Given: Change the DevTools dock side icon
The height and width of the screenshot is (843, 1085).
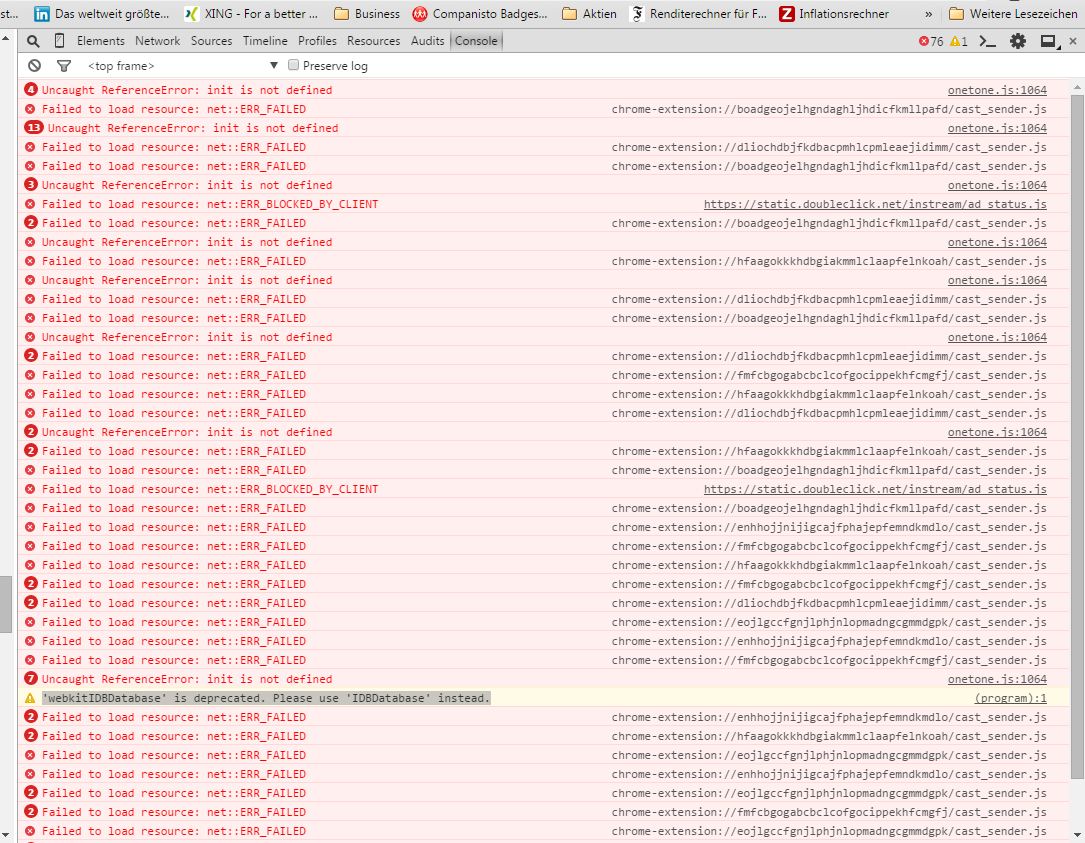Looking at the screenshot, I should 1050,42.
